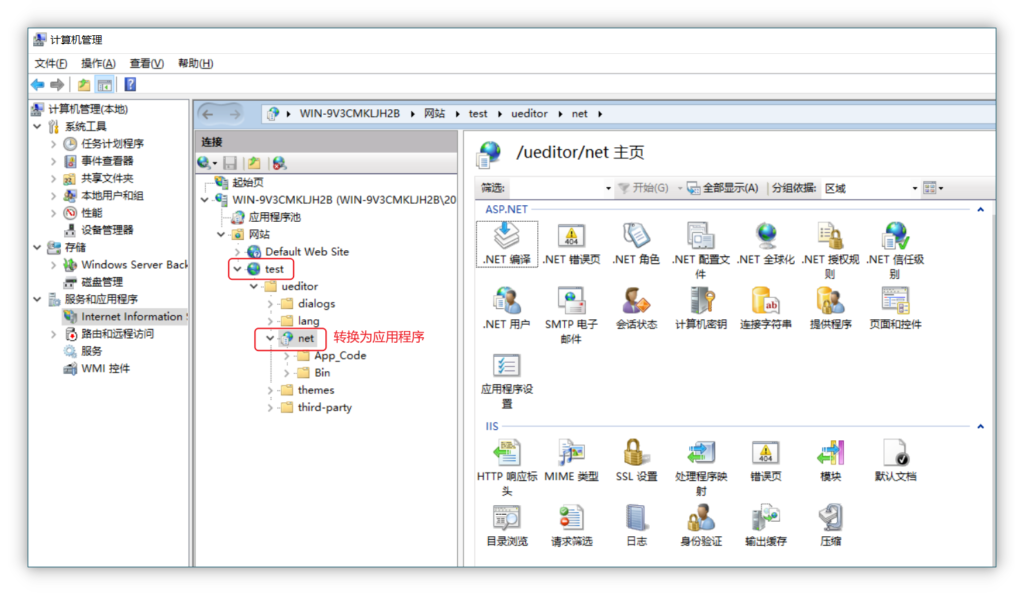Viewport: 1024px width, 595px height.
Task: Open the .NET 错误页 feature
Action: [571, 244]
